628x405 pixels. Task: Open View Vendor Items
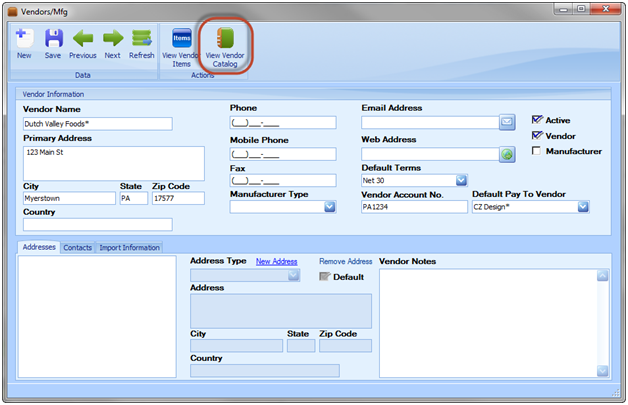(182, 39)
